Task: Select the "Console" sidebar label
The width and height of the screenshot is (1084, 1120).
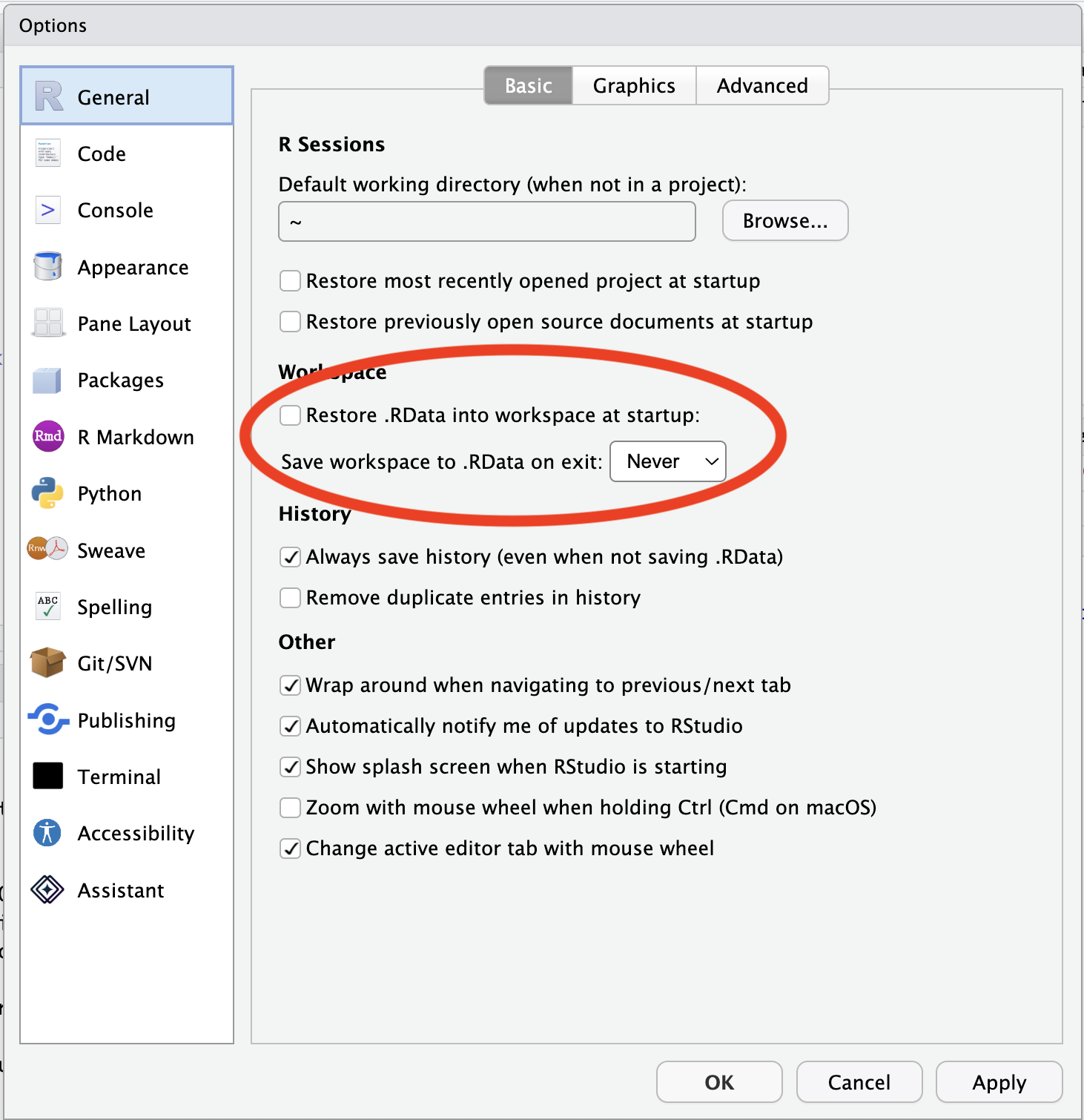Action: [x=116, y=210]
